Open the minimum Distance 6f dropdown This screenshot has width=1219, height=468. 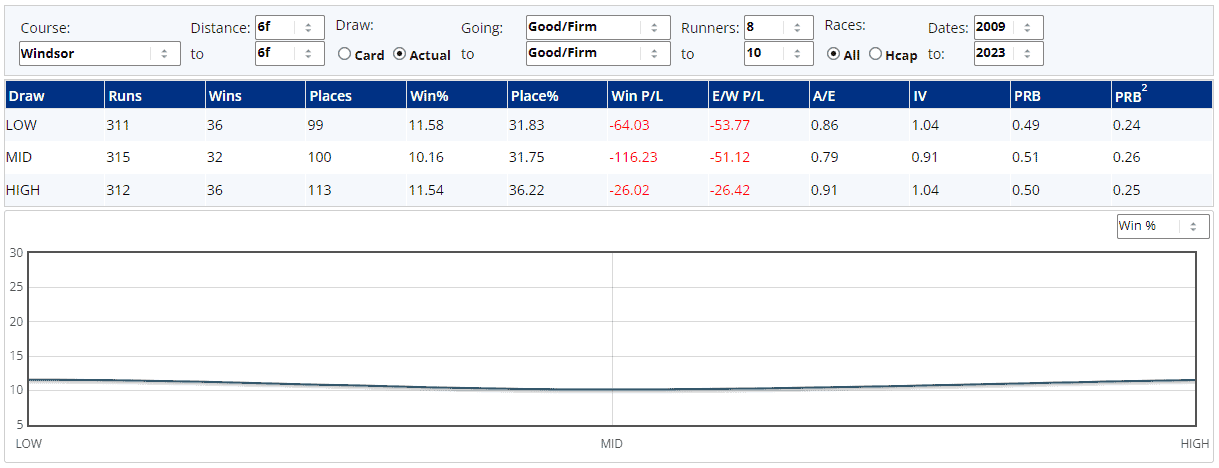pos(289,28)
